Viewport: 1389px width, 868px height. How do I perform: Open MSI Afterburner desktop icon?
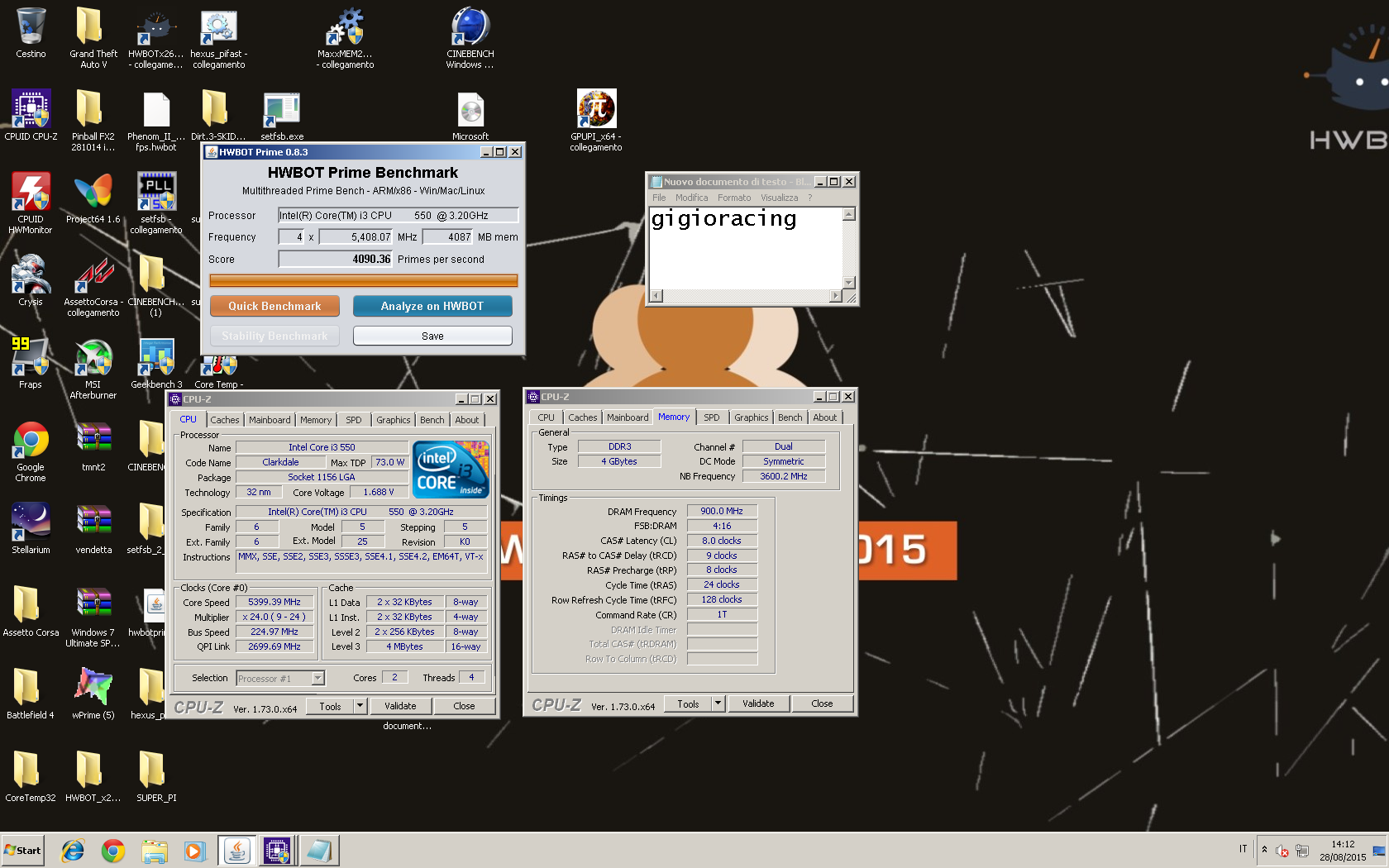pyautogui.click(x=93, y=368)
